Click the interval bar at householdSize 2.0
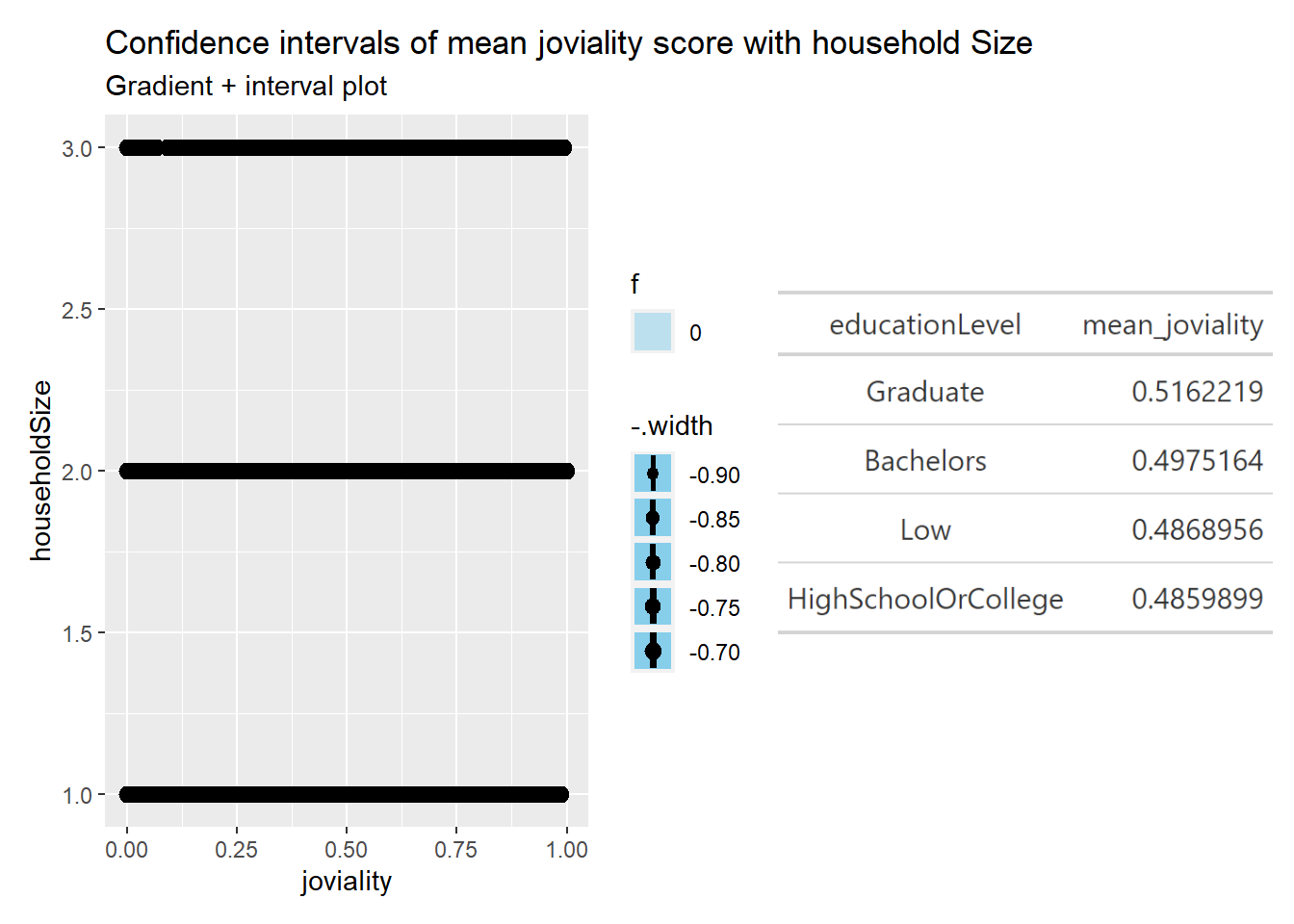Screen dimensions: 1294x924 coord(347,472)
